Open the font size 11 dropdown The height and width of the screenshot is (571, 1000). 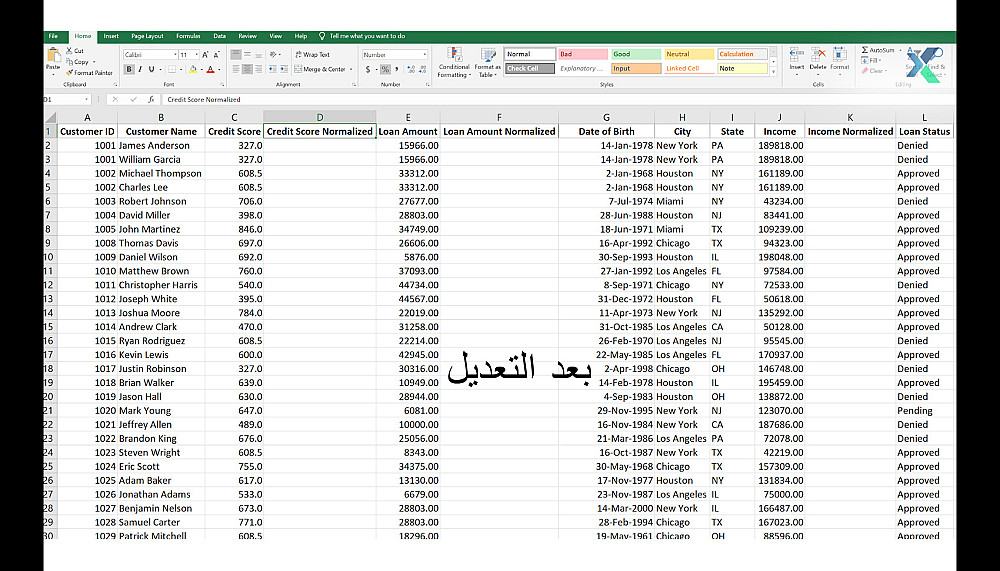[x=196, y=55]
